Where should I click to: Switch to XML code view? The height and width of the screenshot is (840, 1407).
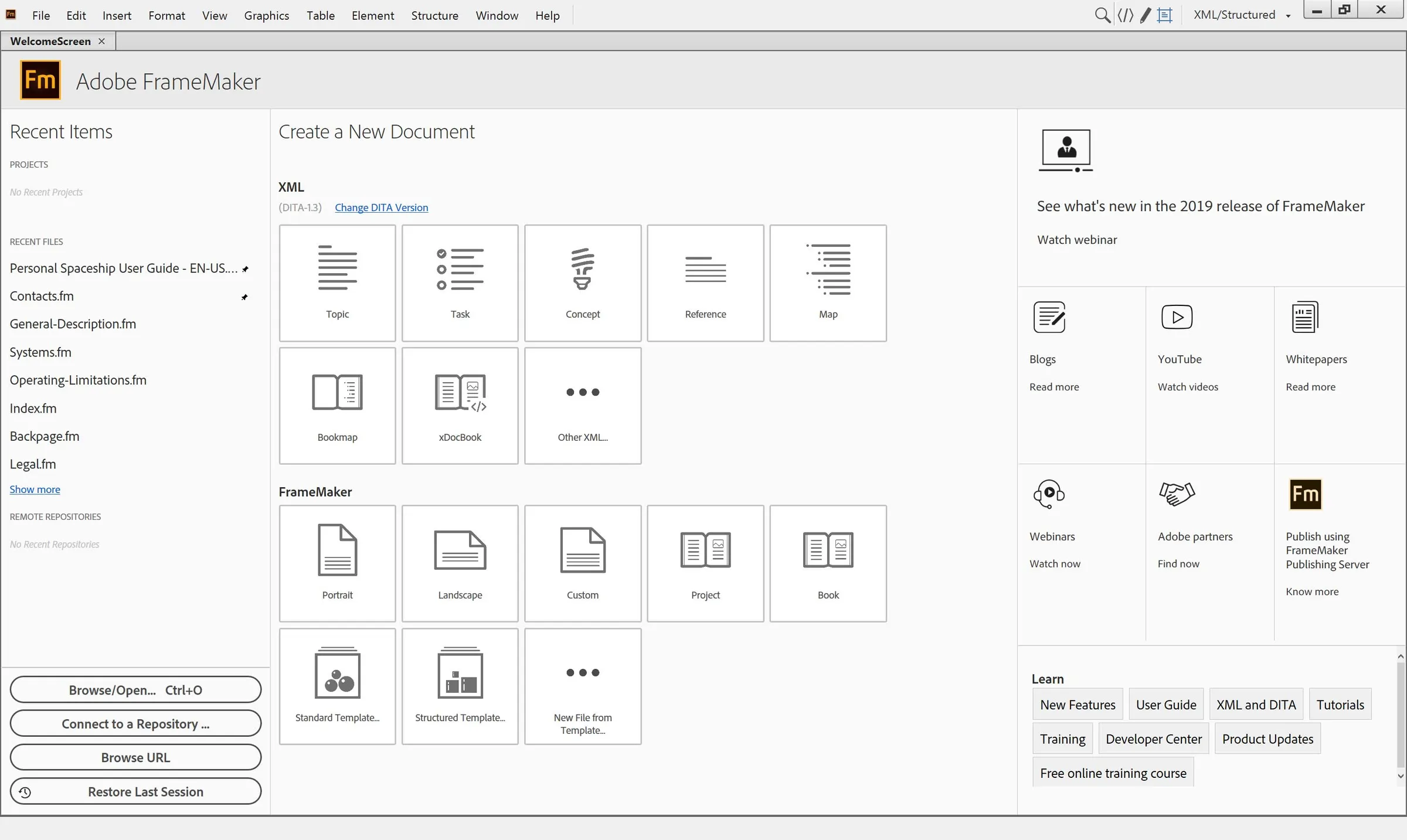pyautogui.click(x=1125, y=15)
